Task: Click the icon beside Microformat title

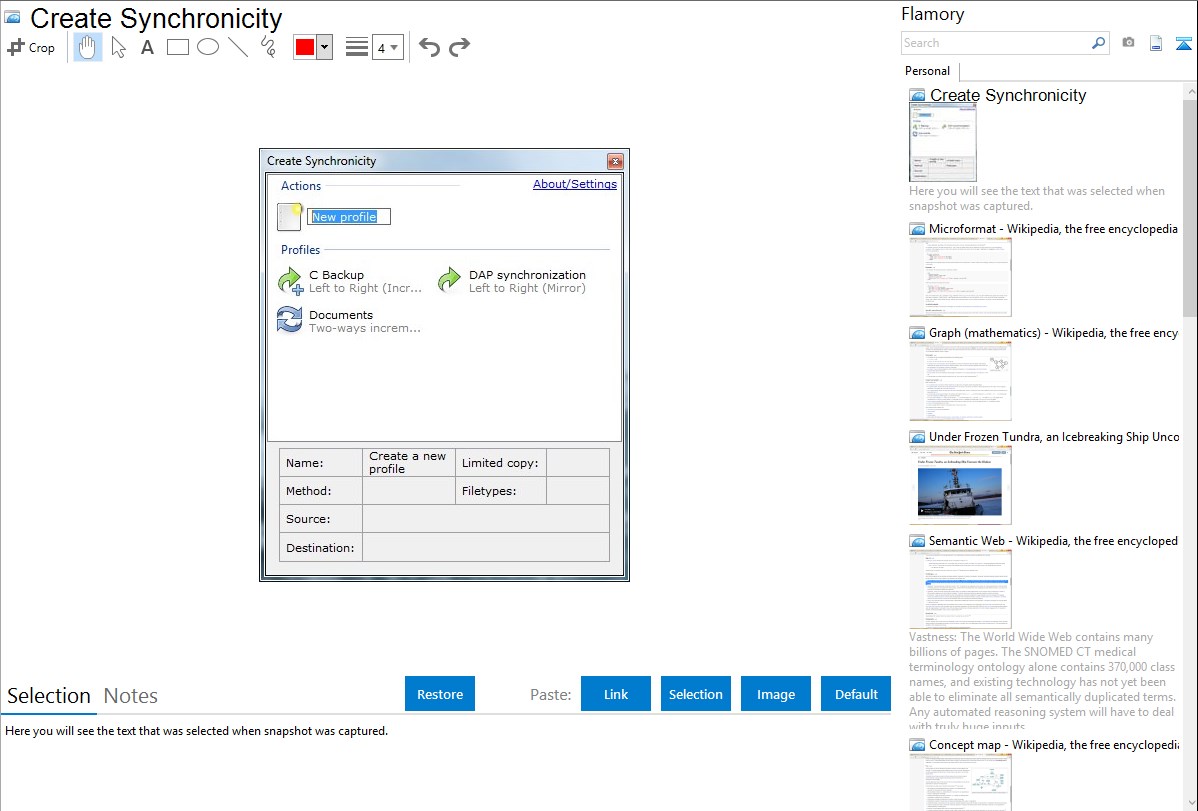Action: [917, 229]
